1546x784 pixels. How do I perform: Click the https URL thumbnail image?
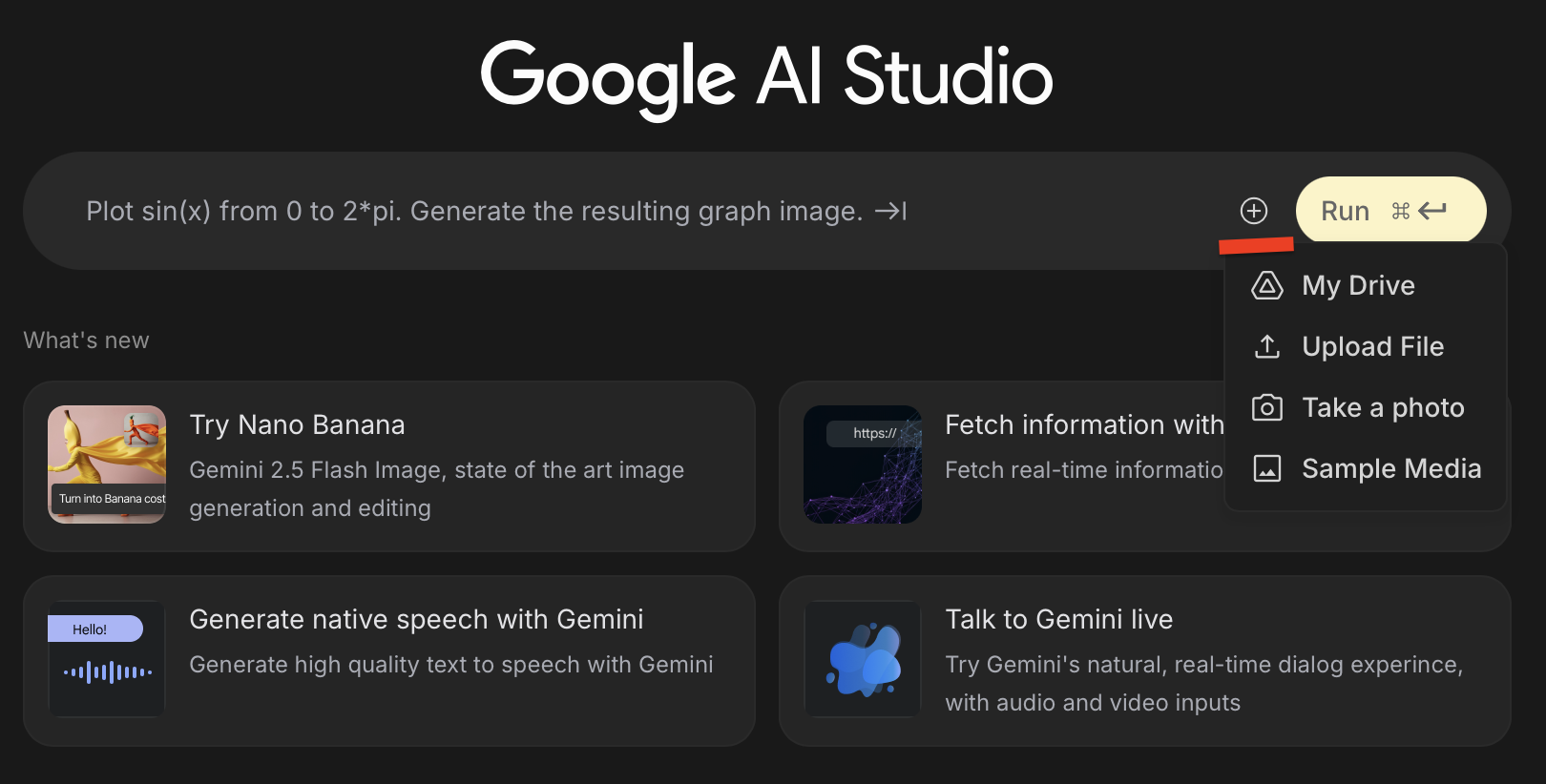863,464
